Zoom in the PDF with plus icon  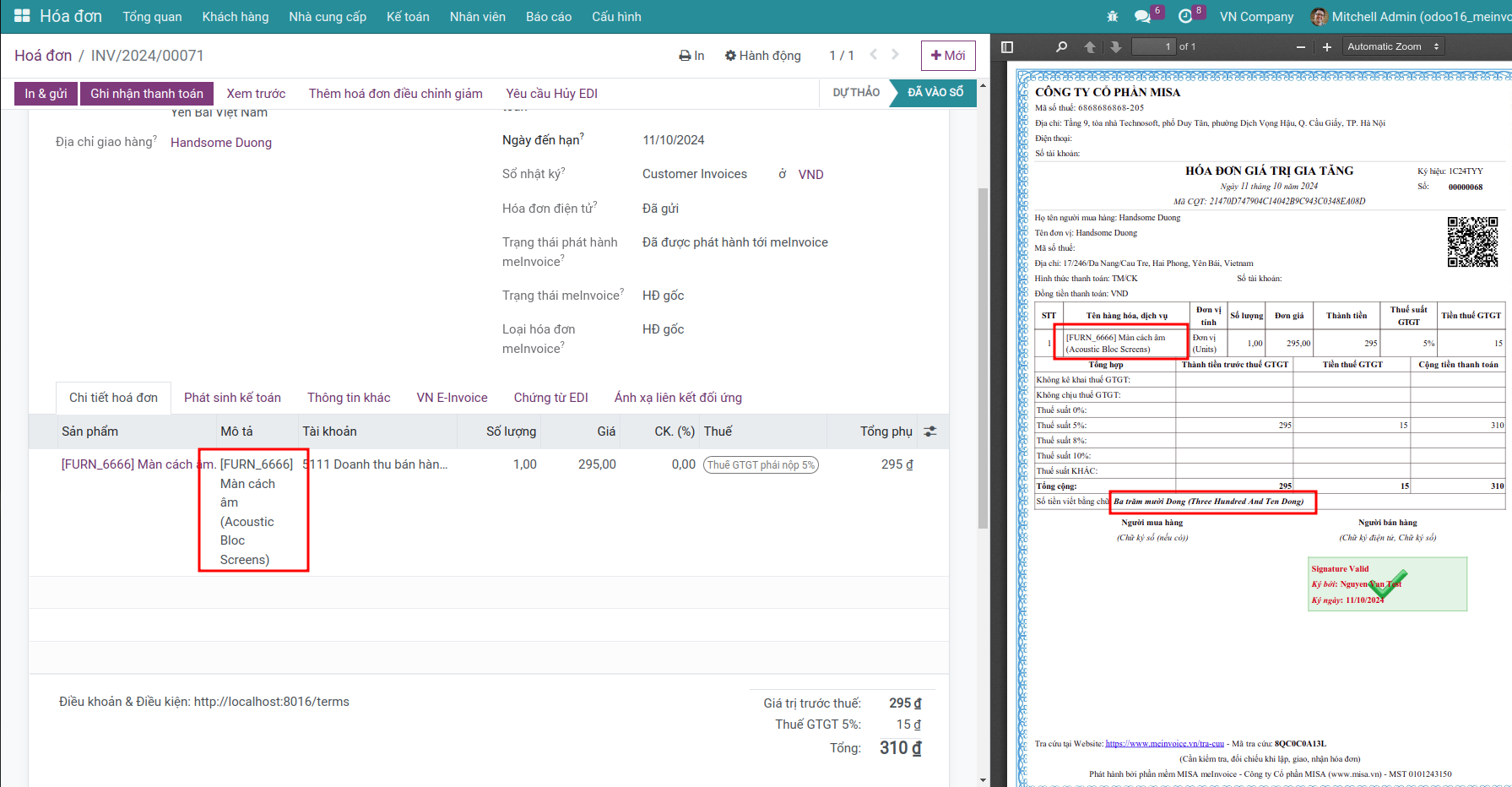pos(1327,47)
